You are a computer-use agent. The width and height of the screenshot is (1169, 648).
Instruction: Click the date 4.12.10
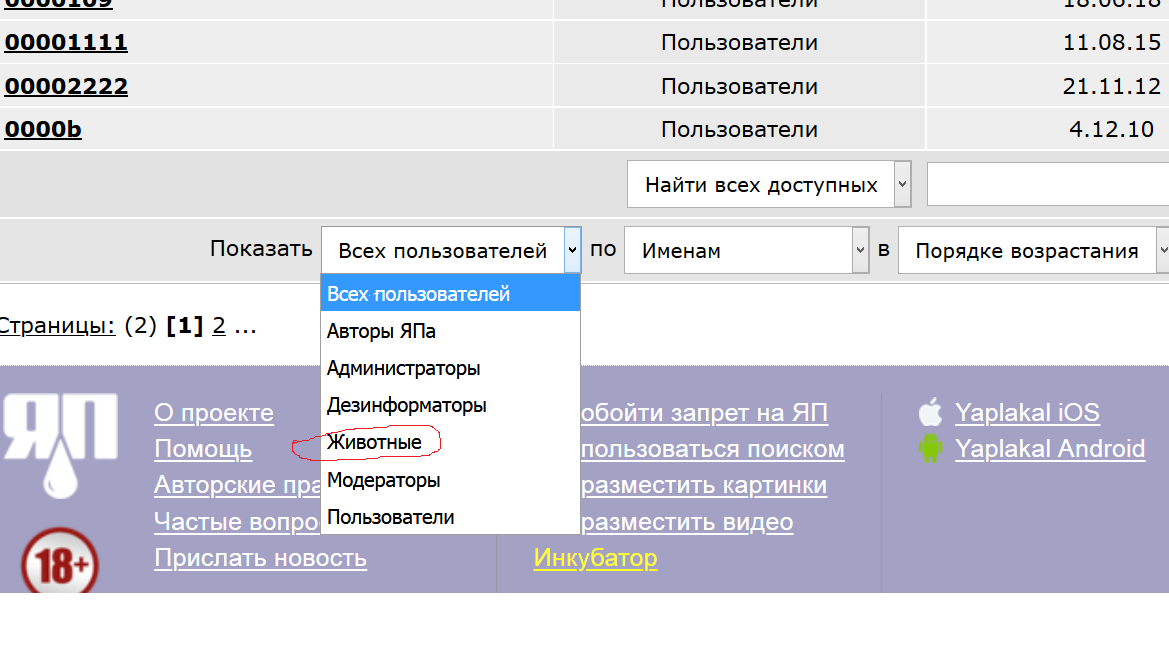[1112, 130]
